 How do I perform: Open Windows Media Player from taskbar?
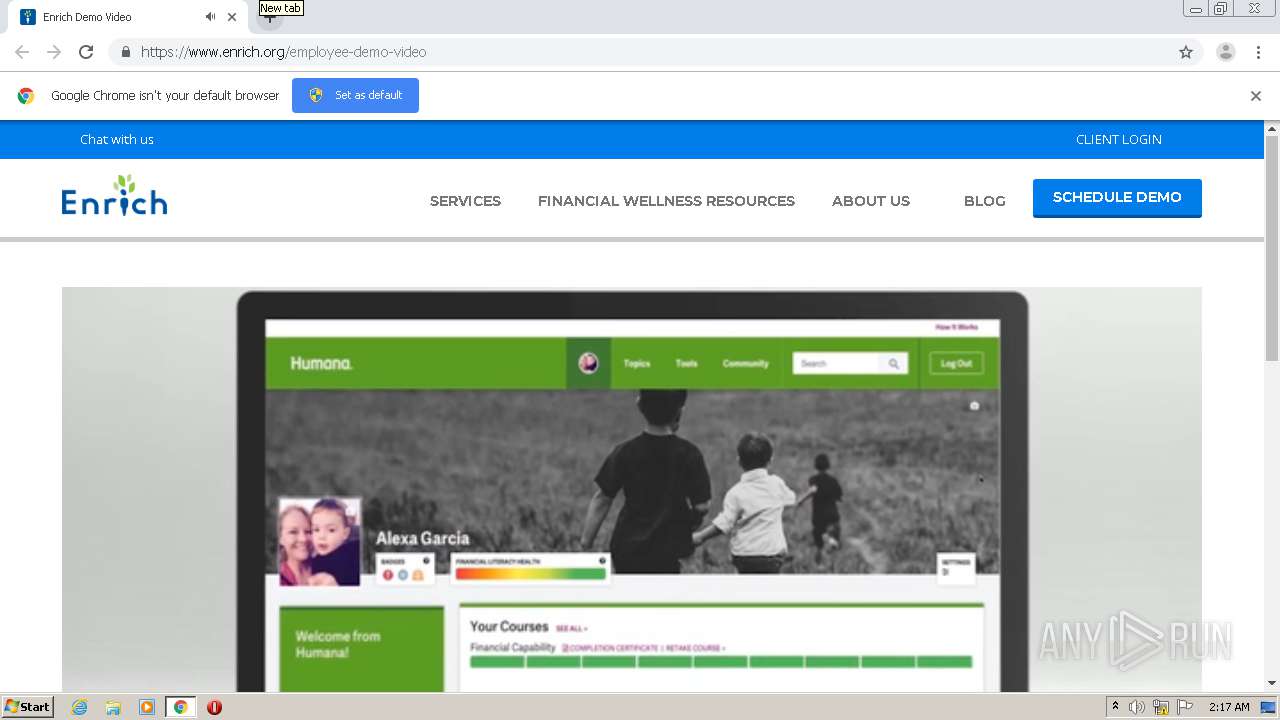[147, 707]
